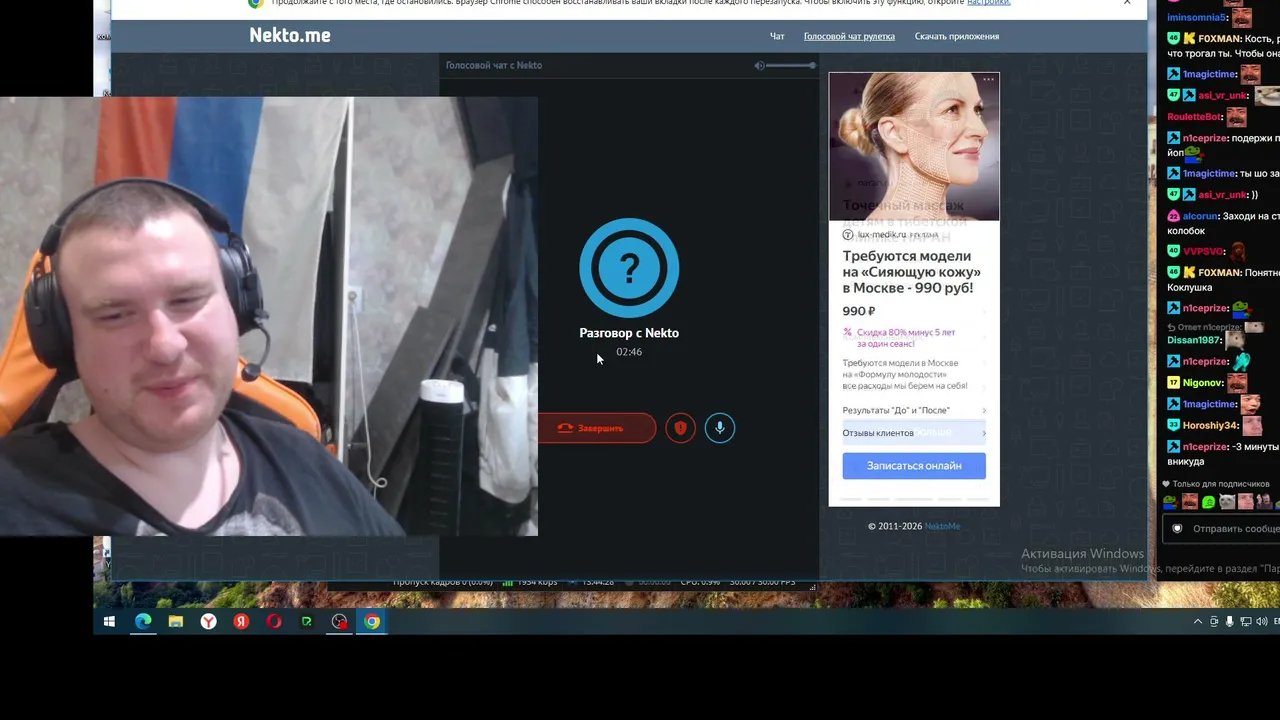Show hidden system tray icons

coord(1198,622)
